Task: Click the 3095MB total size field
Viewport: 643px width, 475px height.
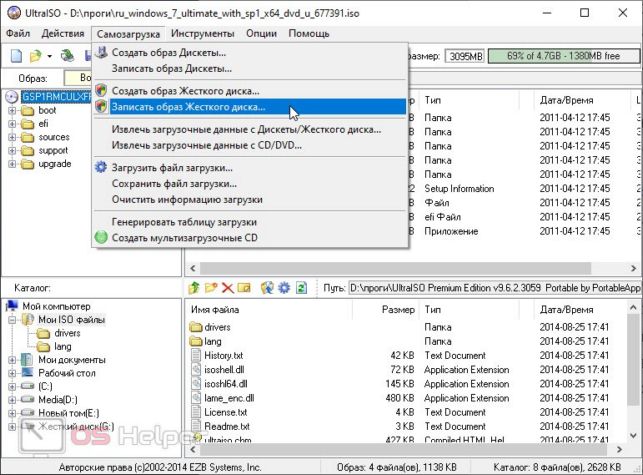Action: point(466,56)
